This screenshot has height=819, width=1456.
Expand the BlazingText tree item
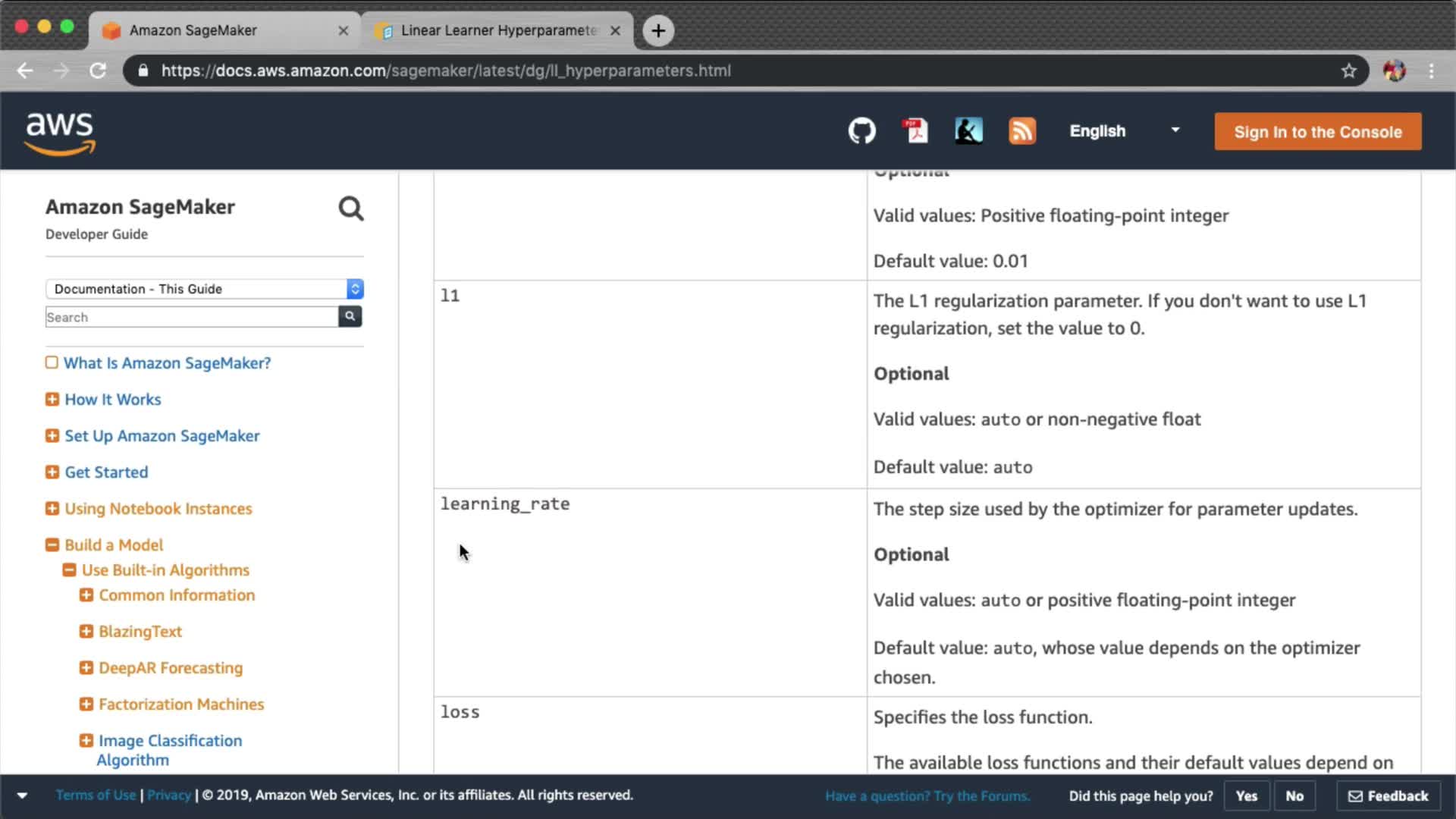[x=86, y=631]
